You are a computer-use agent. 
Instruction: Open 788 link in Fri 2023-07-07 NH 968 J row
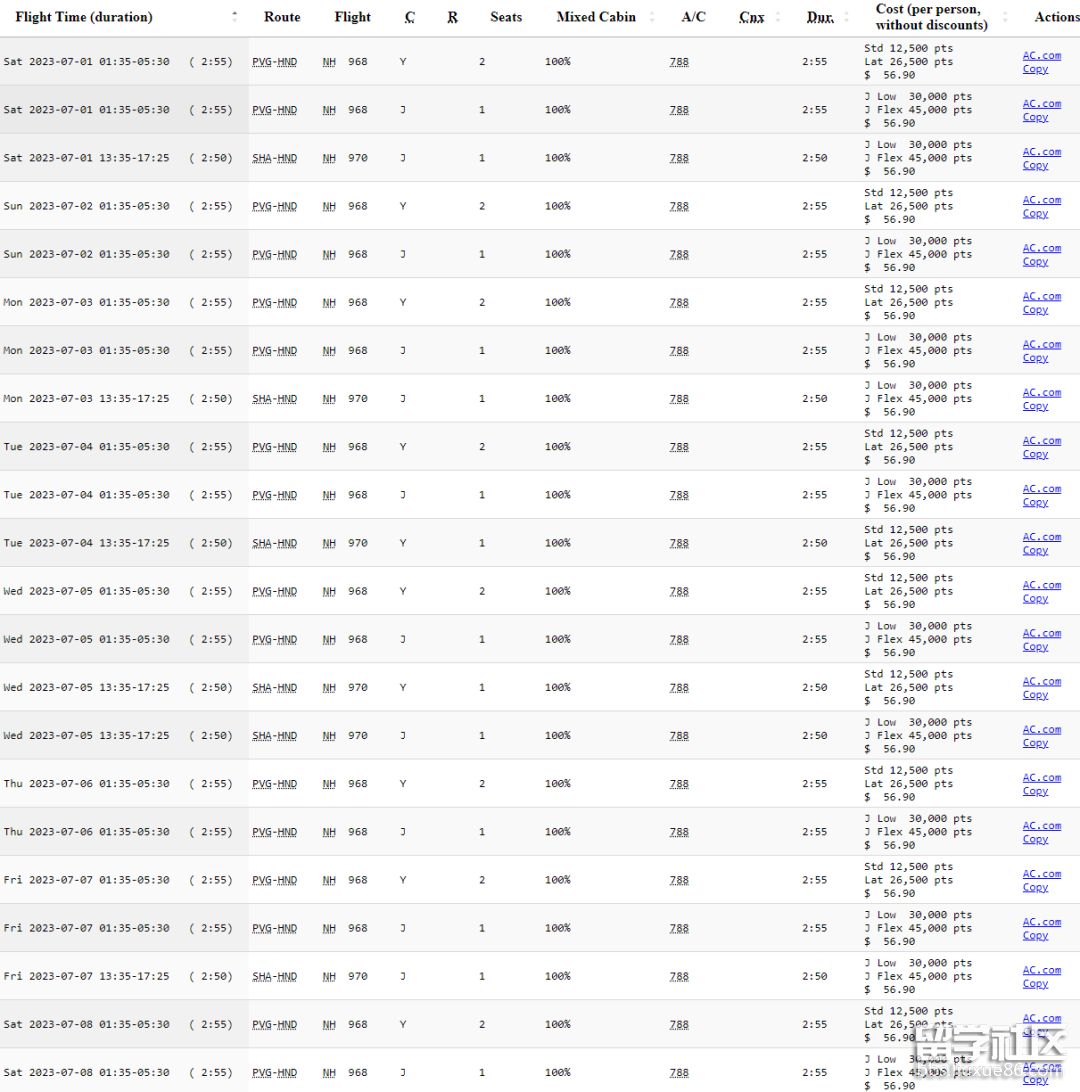[x=679, y=928]
